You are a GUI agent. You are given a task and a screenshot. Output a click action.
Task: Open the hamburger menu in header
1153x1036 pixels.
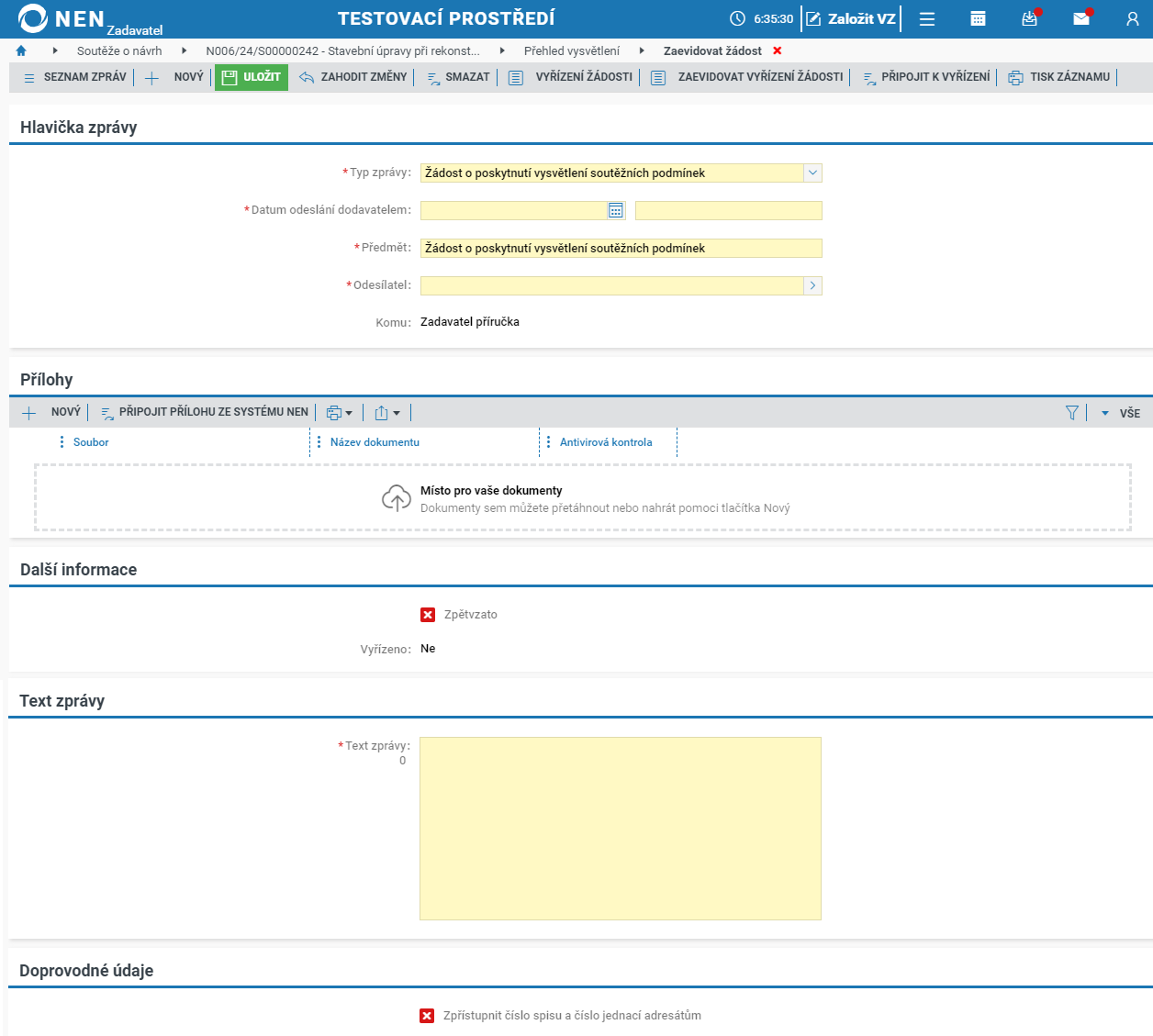(927, 18)
